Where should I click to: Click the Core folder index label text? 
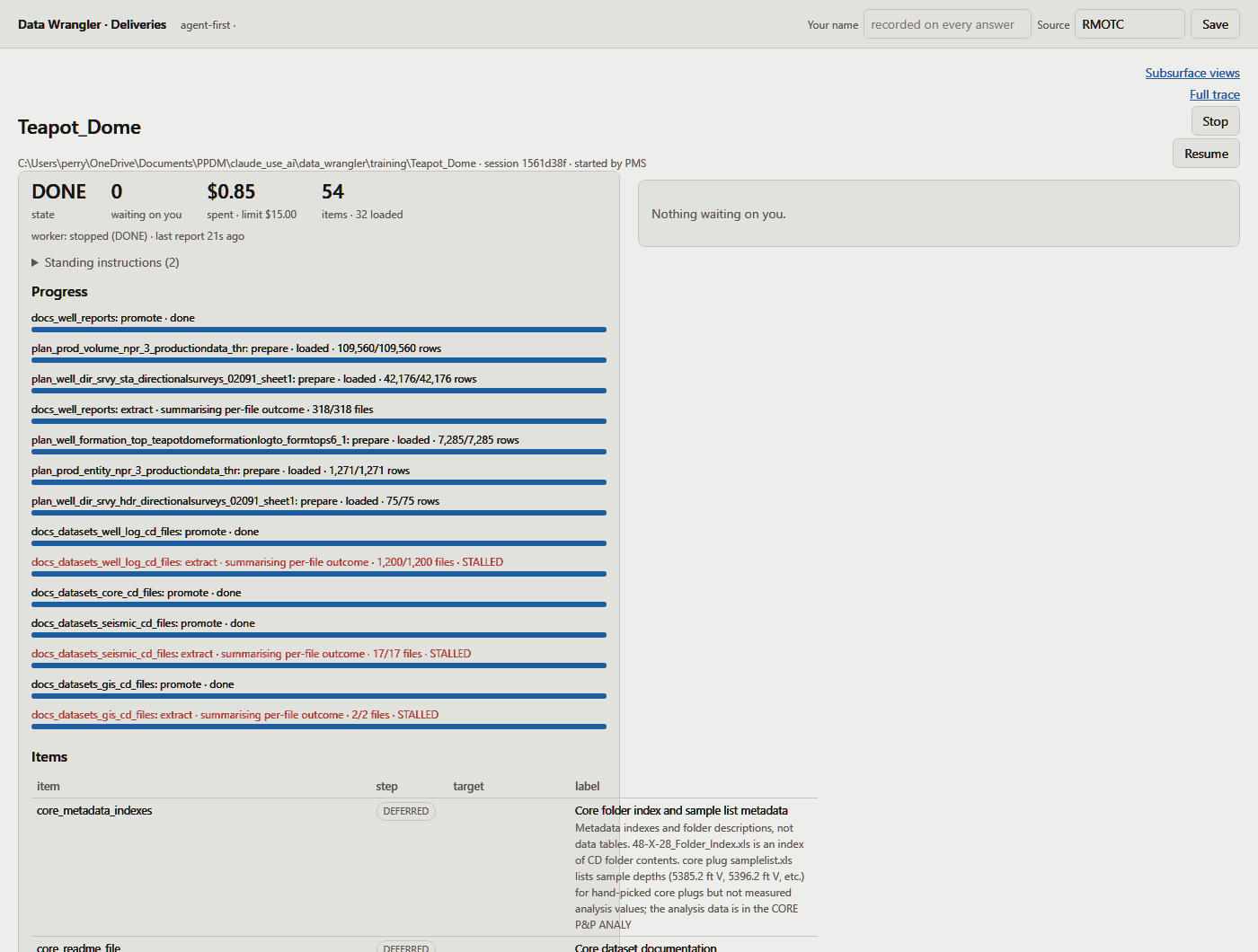[681, 810]
